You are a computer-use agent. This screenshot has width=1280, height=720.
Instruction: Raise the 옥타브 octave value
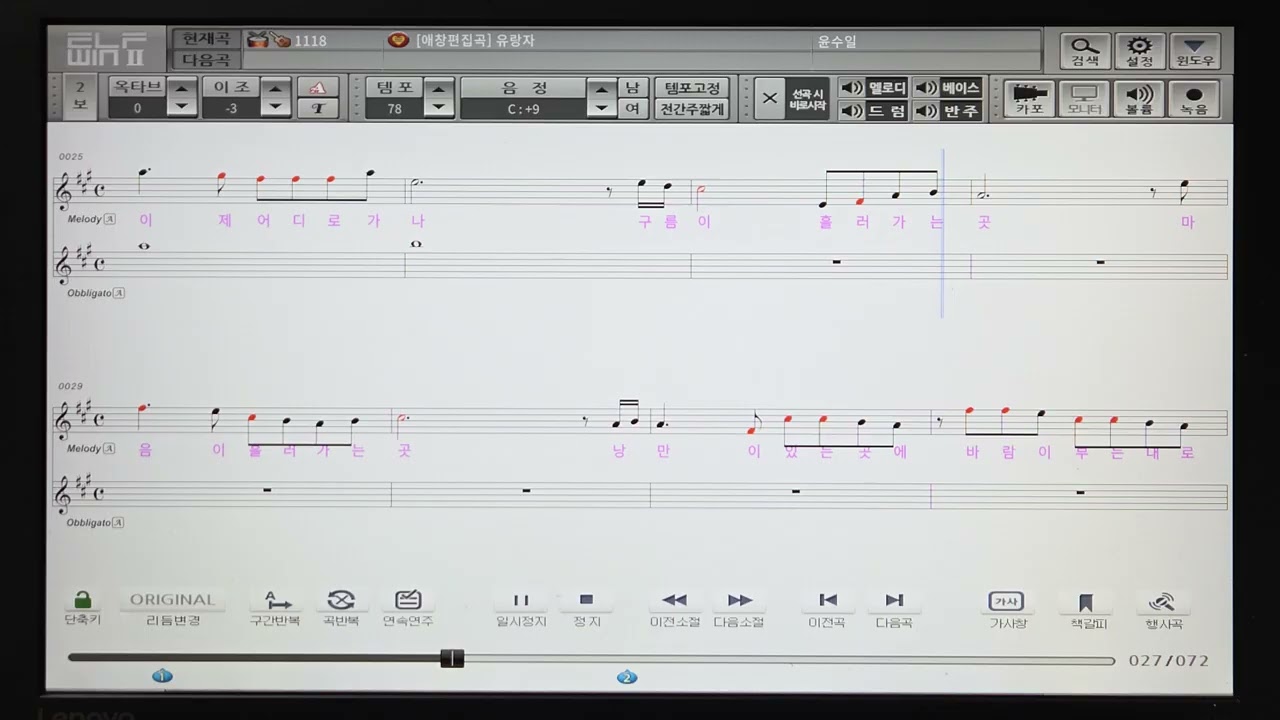[181, 88]
